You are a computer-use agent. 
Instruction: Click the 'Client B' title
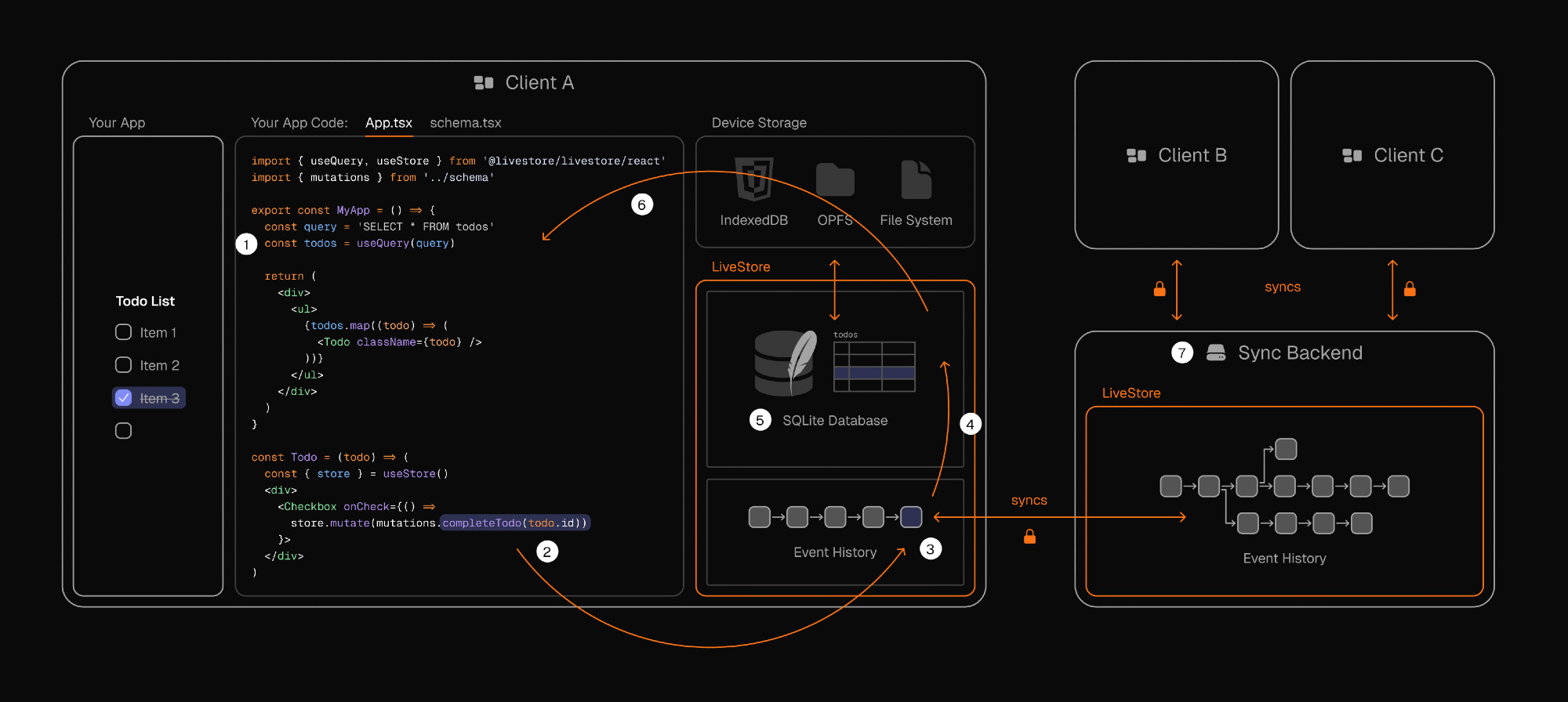(x=1192, y=155)
